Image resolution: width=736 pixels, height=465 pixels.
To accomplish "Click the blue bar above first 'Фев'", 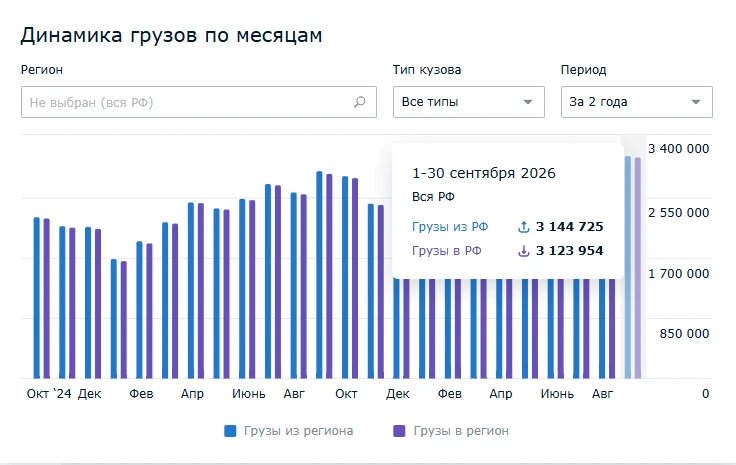I will tap(139, 310).
